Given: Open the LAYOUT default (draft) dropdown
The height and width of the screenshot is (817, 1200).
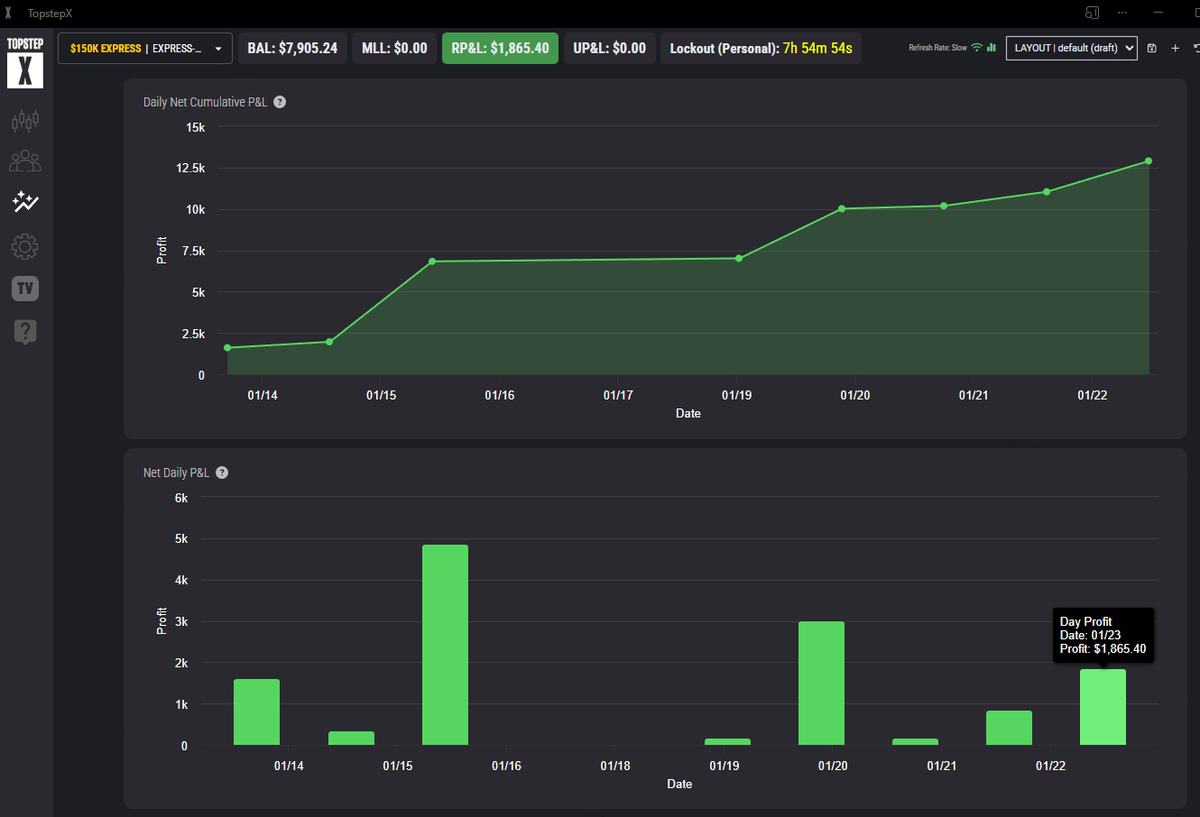Looking at the screenshot, I should (1071, 47).
